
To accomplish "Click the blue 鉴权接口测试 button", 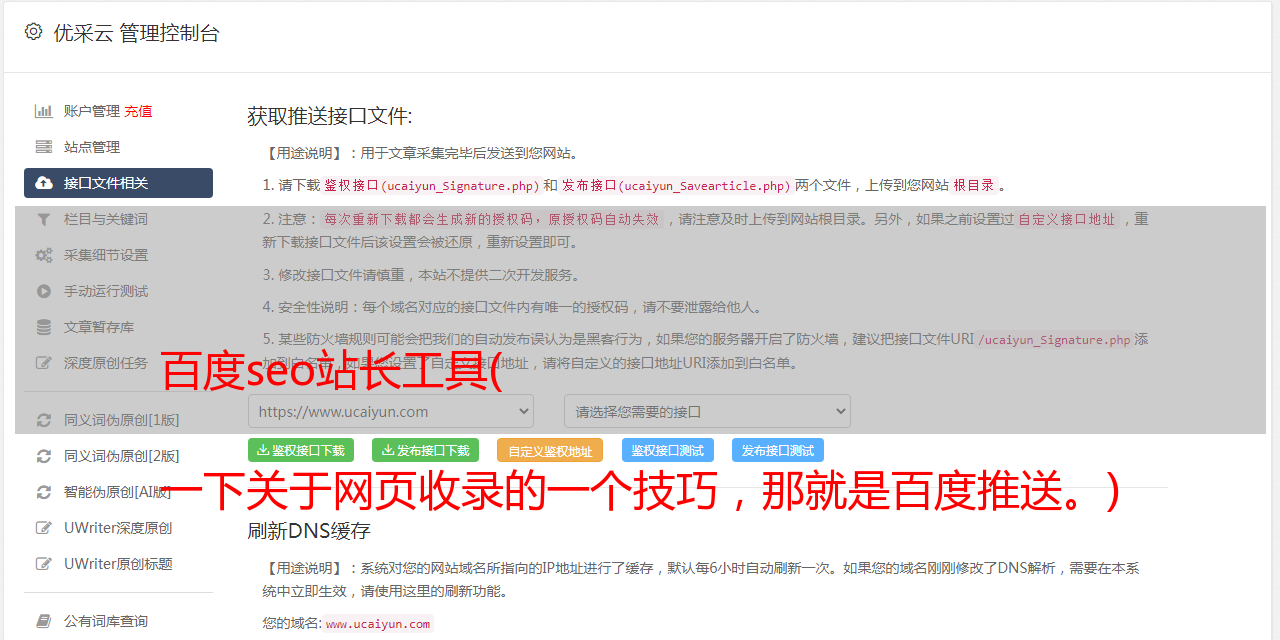I will click(x=668, y=450).
